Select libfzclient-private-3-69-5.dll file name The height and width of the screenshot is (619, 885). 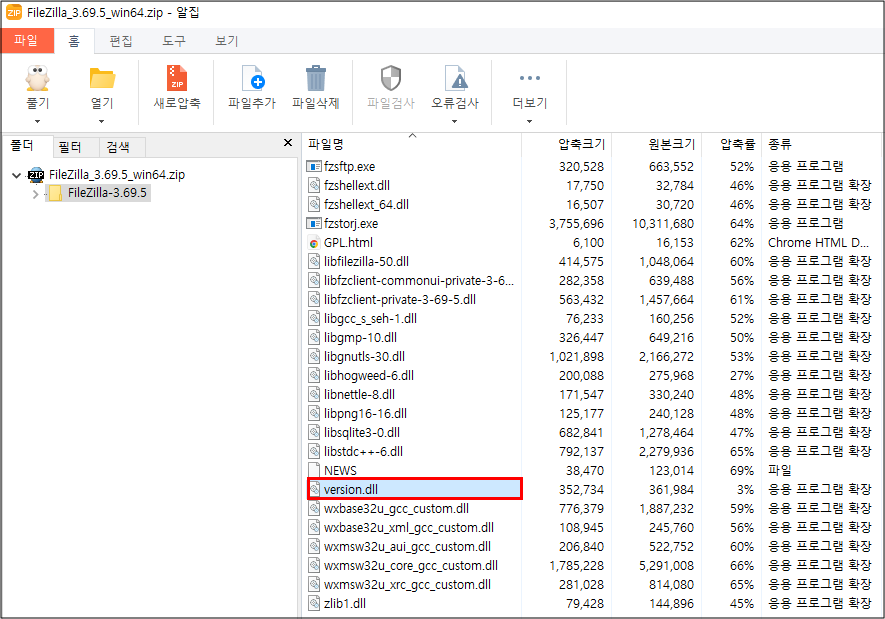click(400, 300)
